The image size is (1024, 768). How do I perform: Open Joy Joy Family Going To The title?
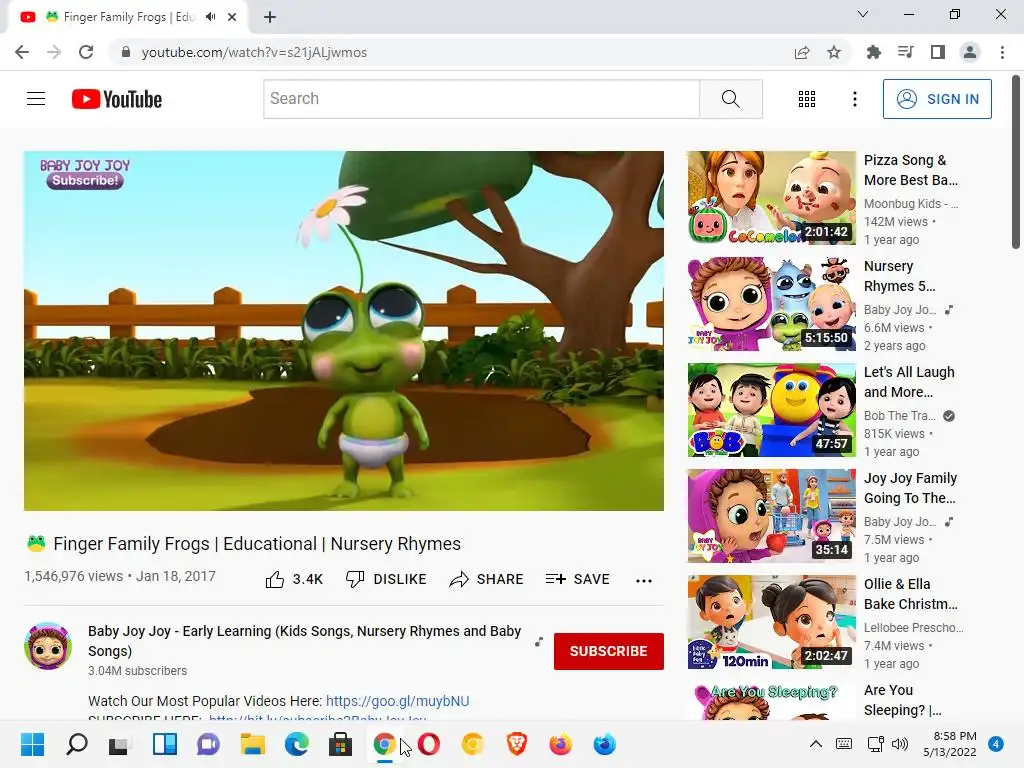click(x=910, y=488)
